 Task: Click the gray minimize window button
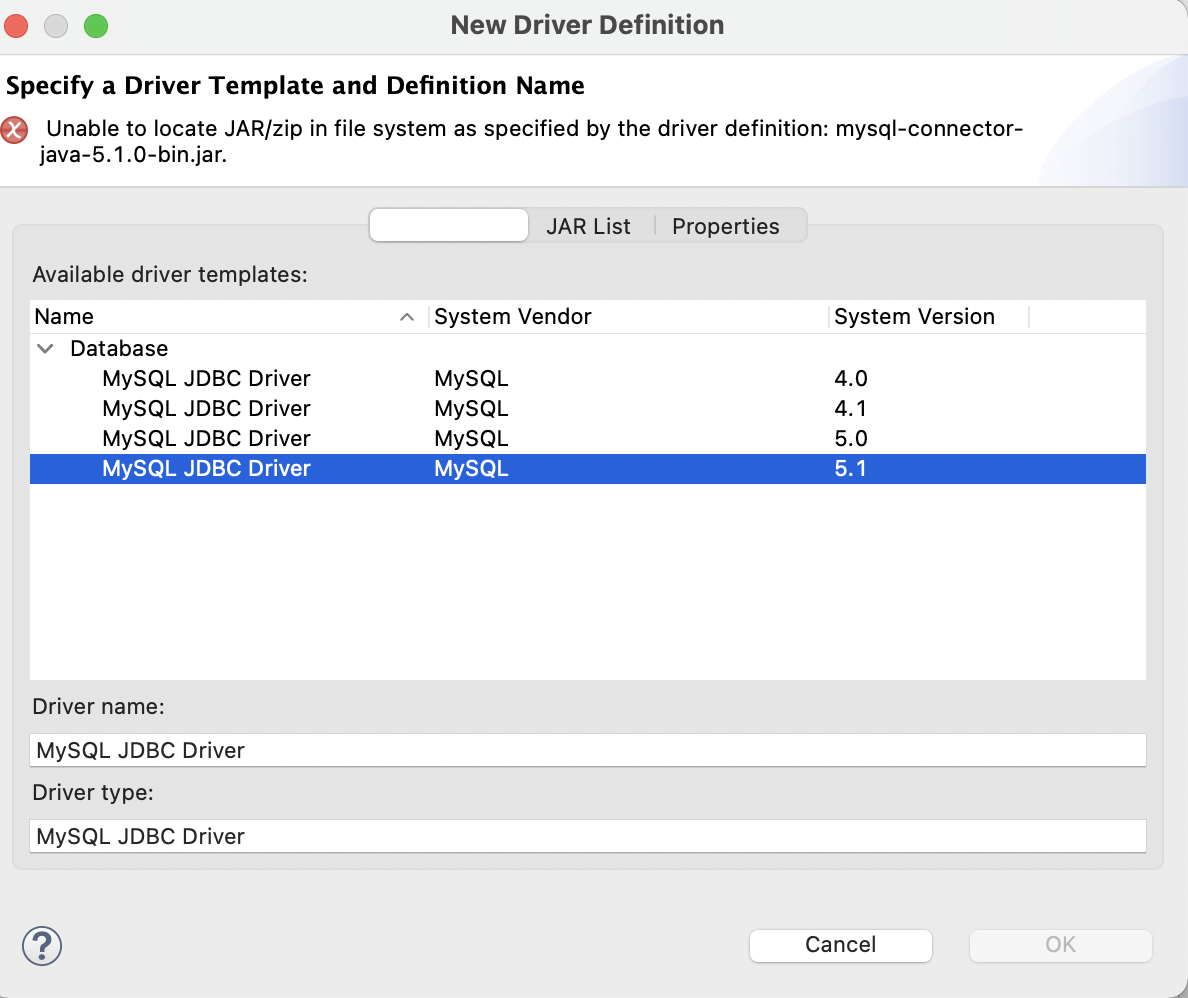[x=56, y=26]
